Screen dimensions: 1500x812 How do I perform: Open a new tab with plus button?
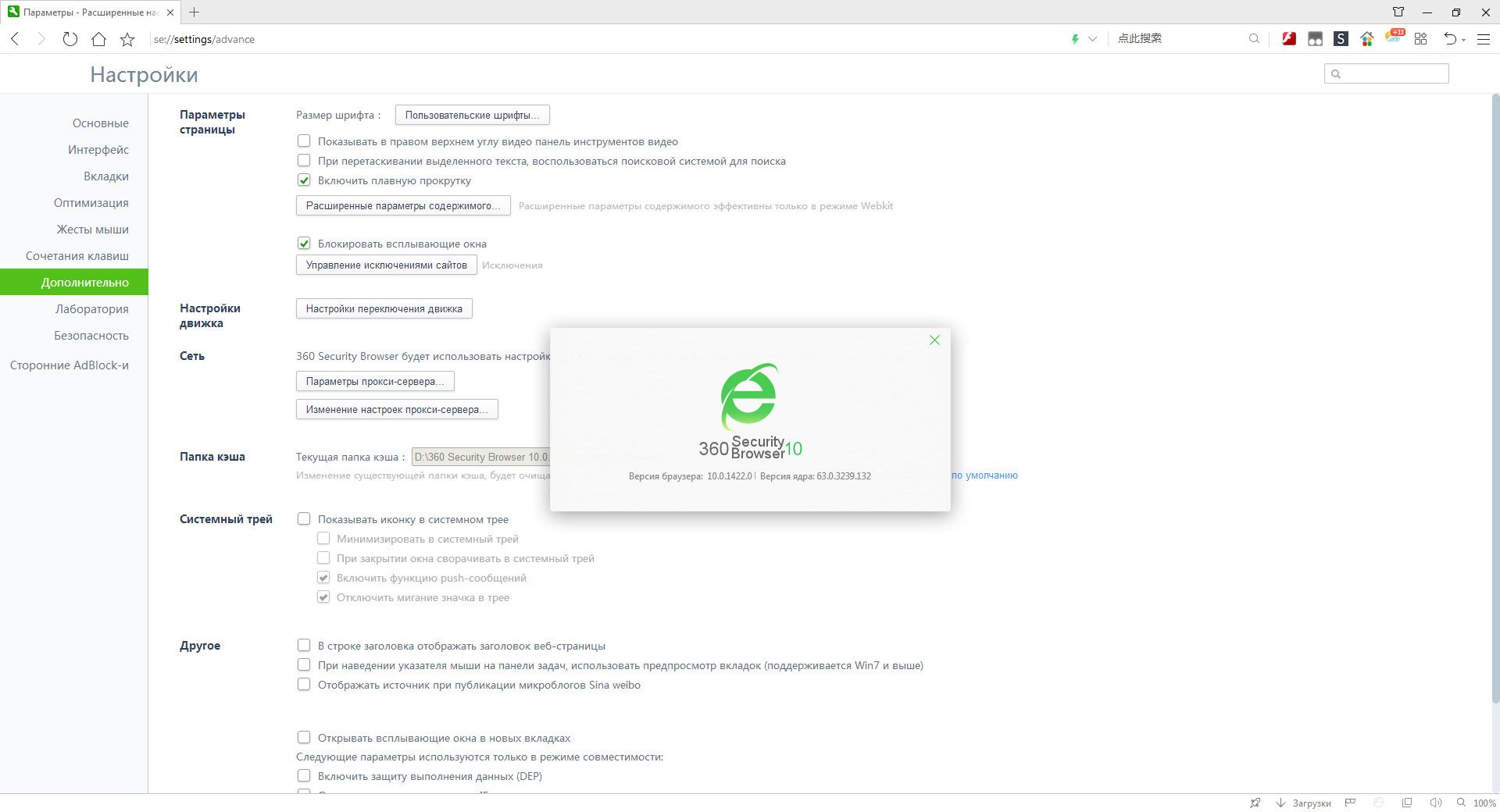point(195,12)
